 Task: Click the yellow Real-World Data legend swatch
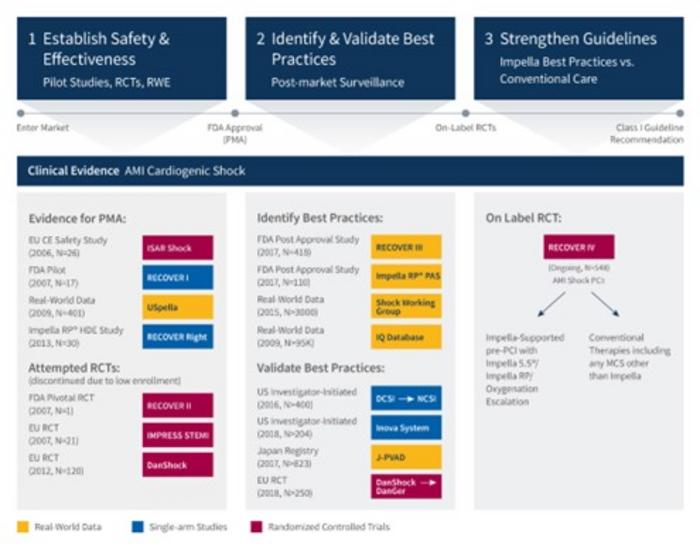coord(22,526)
